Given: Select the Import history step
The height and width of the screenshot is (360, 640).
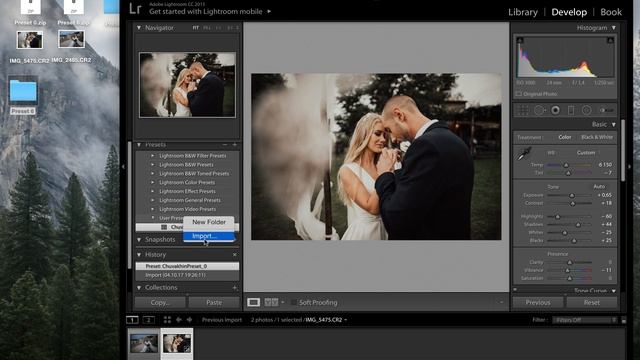Looking at the screenshot, I should (x=187, y=275).
